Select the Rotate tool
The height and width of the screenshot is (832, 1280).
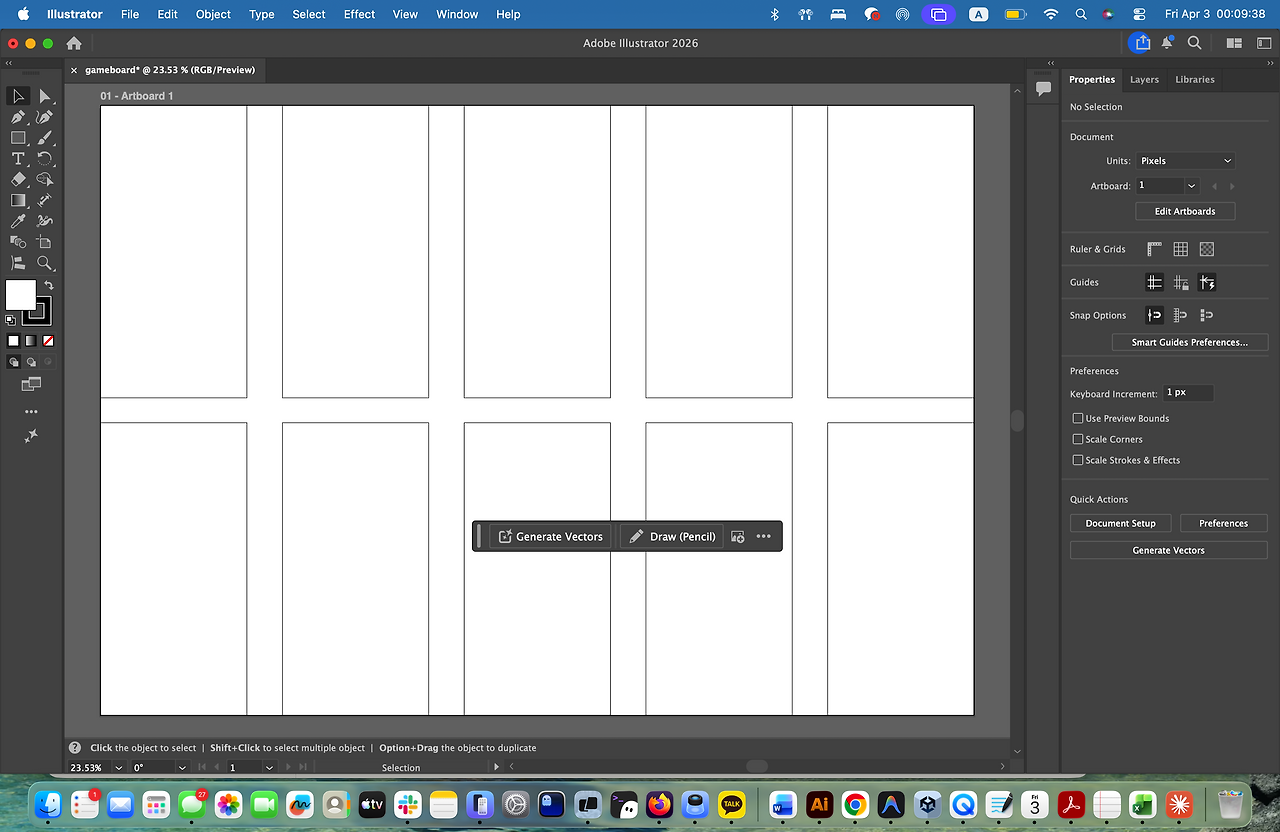coord(45,158)
